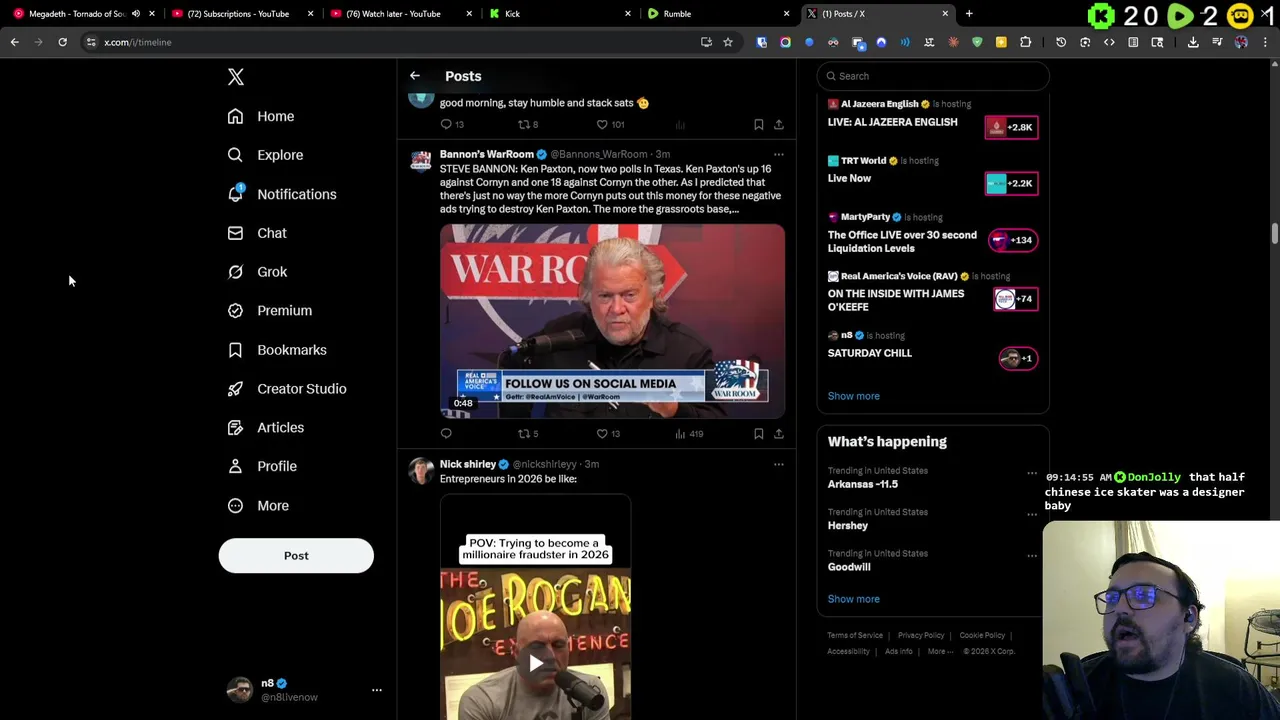Click the back arrow beside Posts
1280x720 pixels.
coord(415,76)
